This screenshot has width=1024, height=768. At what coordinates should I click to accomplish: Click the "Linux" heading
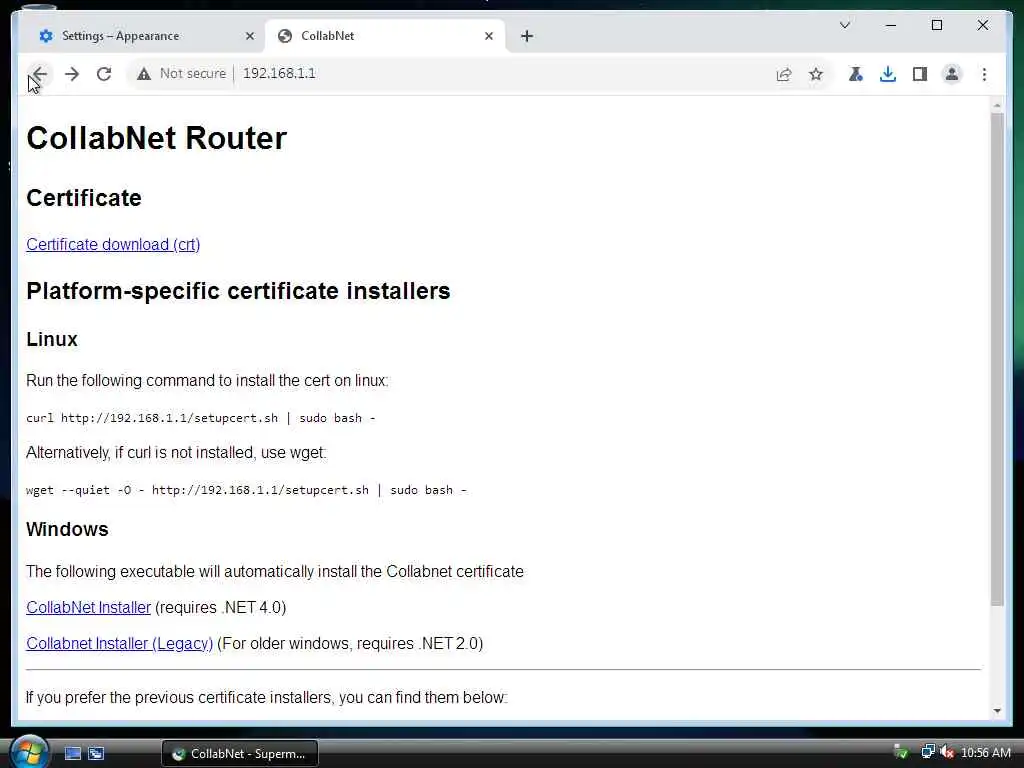coord(52,340)
